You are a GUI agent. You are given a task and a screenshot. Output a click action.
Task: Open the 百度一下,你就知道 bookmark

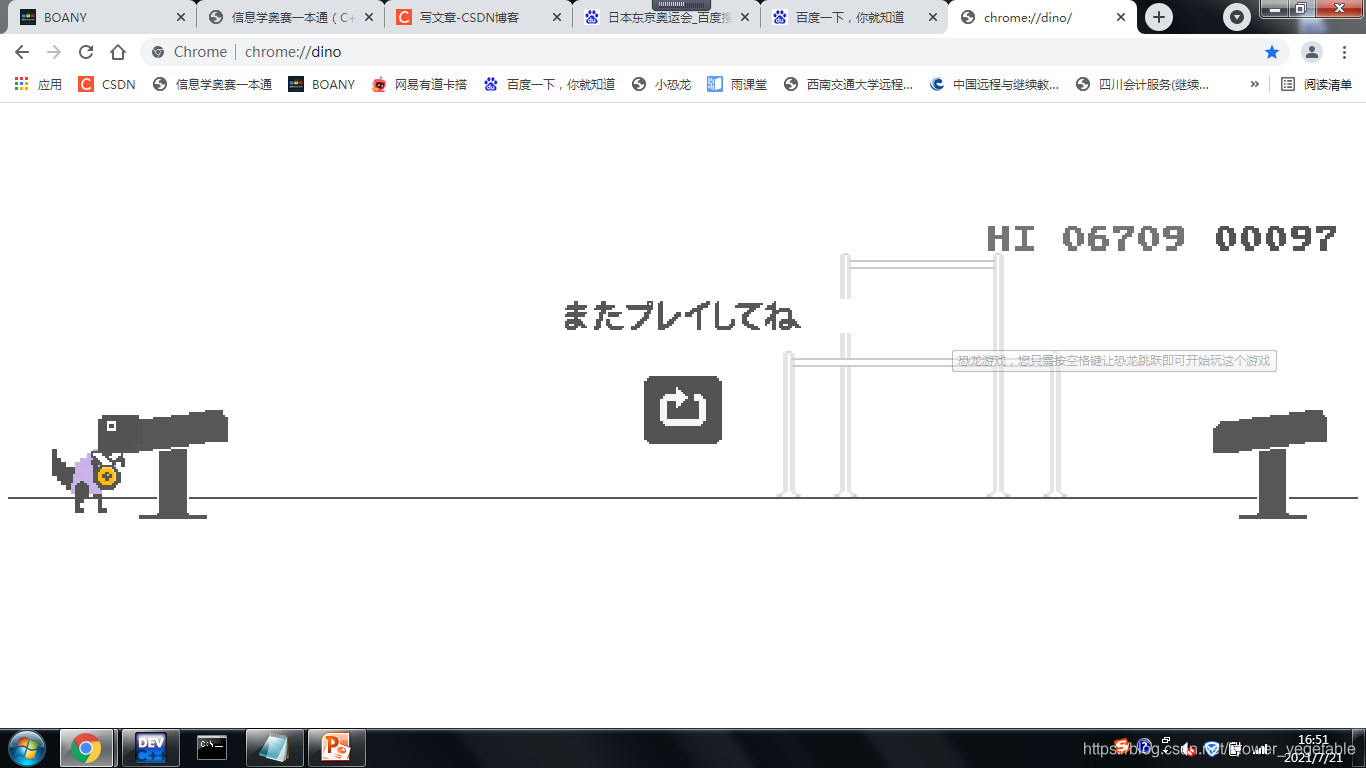549,84
